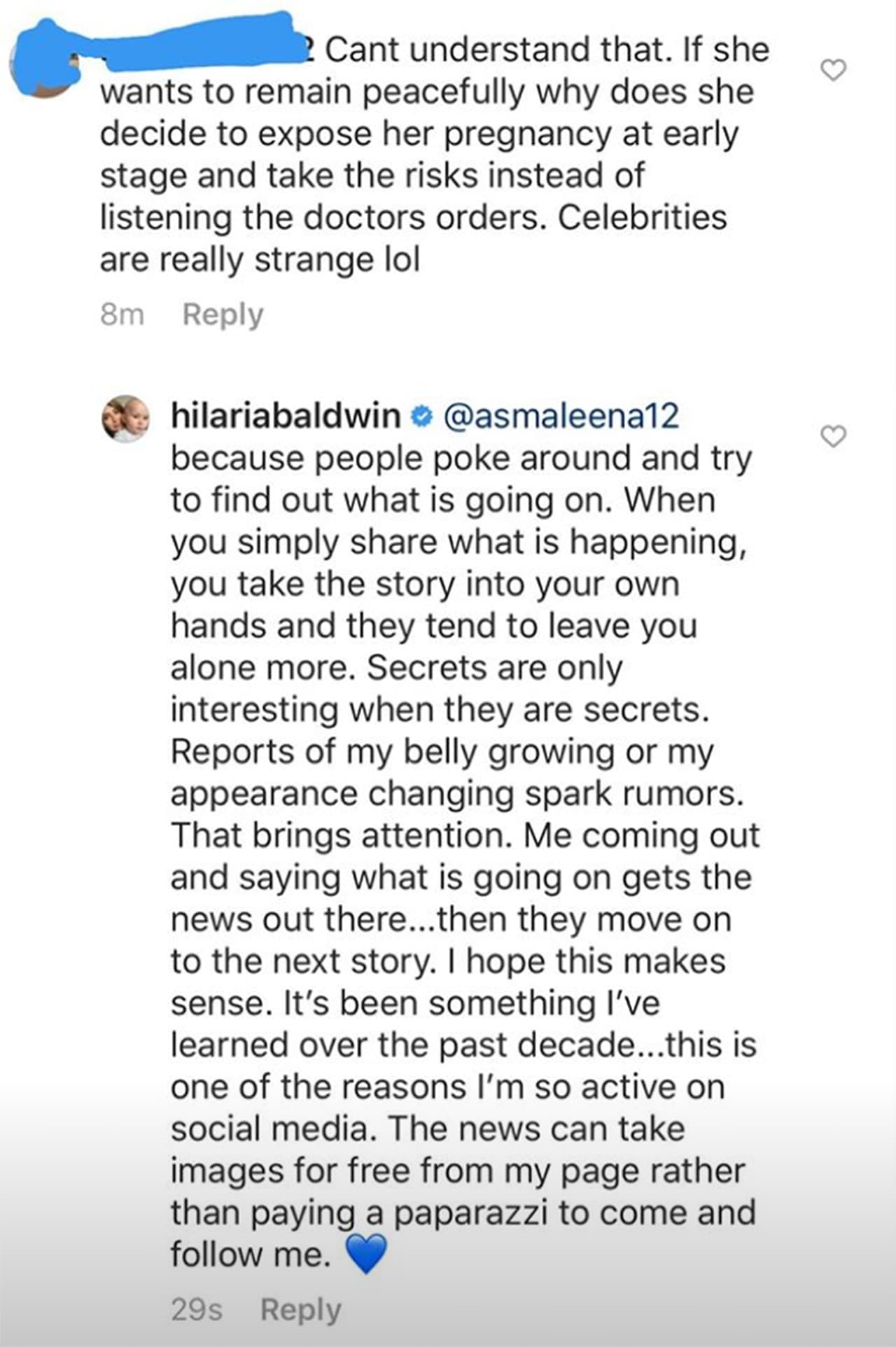Screen dimensions: 896x1347
Task: Click the blue heart emoji
Action: pyautogui.click(x=366, y=1254)
